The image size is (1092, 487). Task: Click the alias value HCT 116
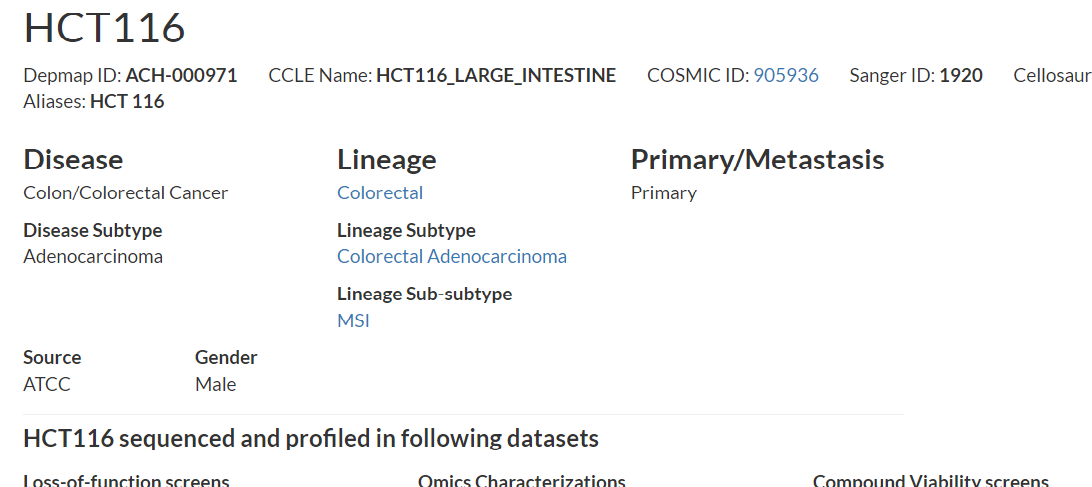[x=127, y=102]
